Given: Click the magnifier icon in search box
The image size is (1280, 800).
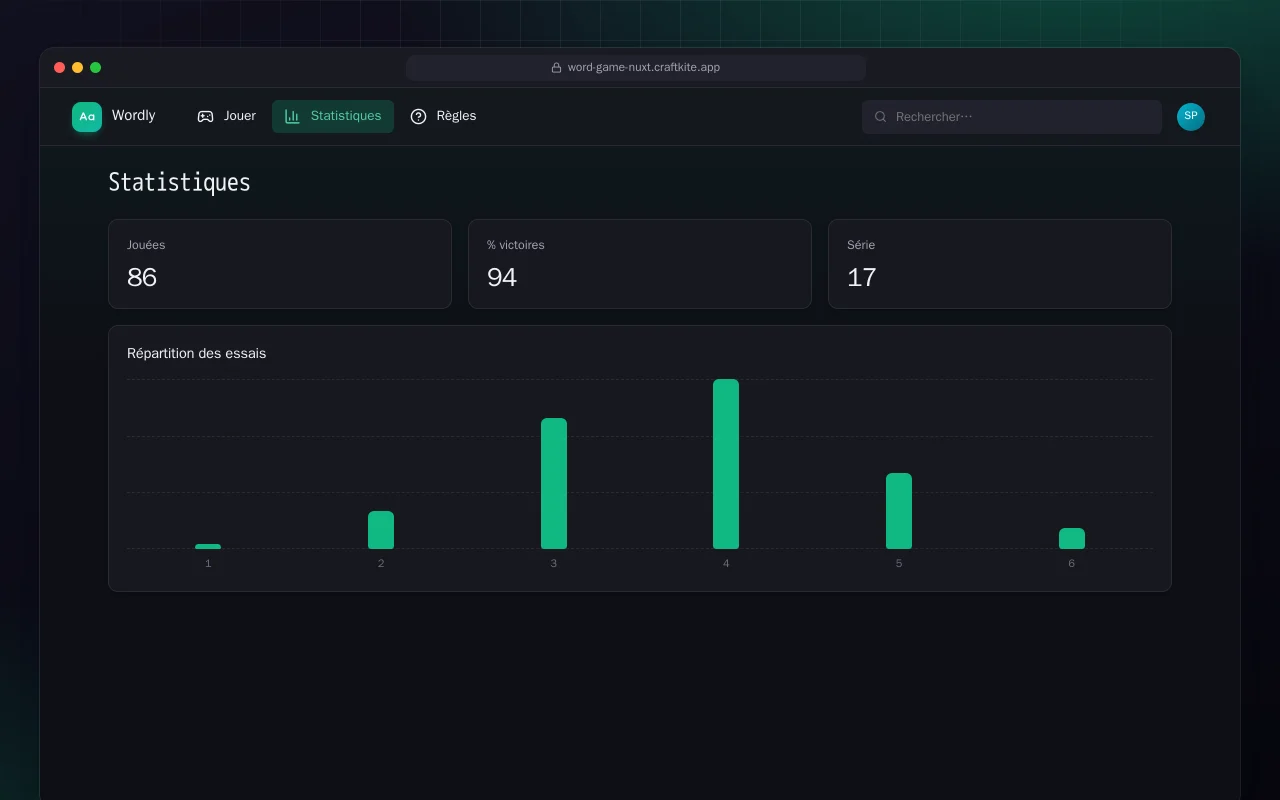Looking at the screenshot, I should click(x=881, y=117).
